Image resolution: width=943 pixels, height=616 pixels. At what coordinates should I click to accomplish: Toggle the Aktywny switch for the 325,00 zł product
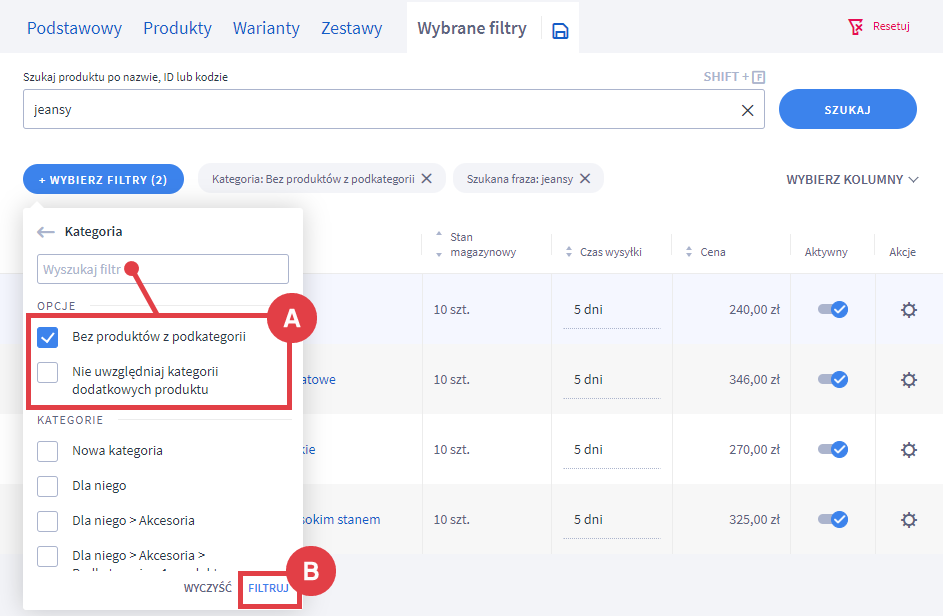coord(833,519)
